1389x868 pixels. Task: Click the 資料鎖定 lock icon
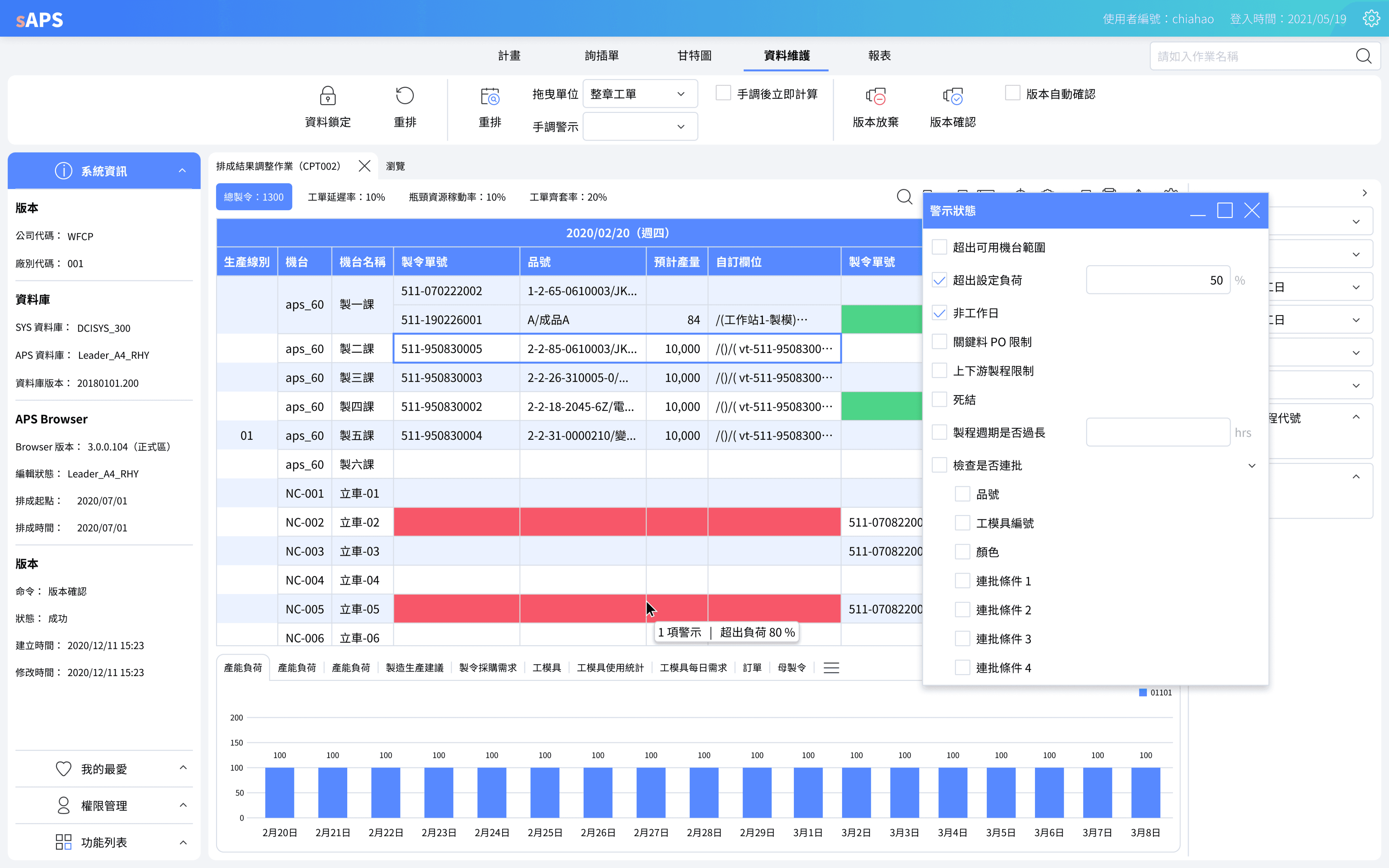coord(328,96)
